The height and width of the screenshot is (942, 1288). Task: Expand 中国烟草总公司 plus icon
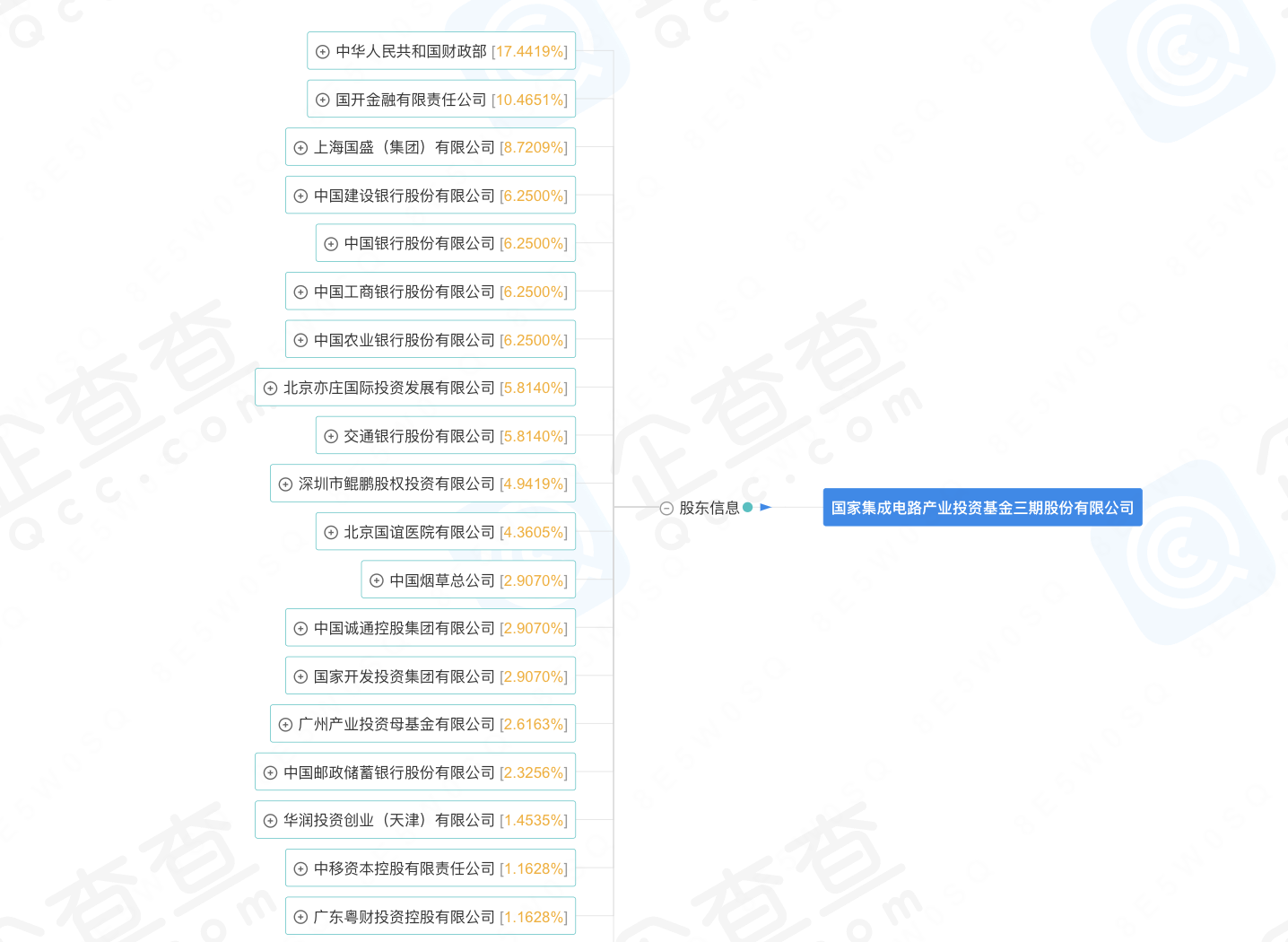(376, 580)
